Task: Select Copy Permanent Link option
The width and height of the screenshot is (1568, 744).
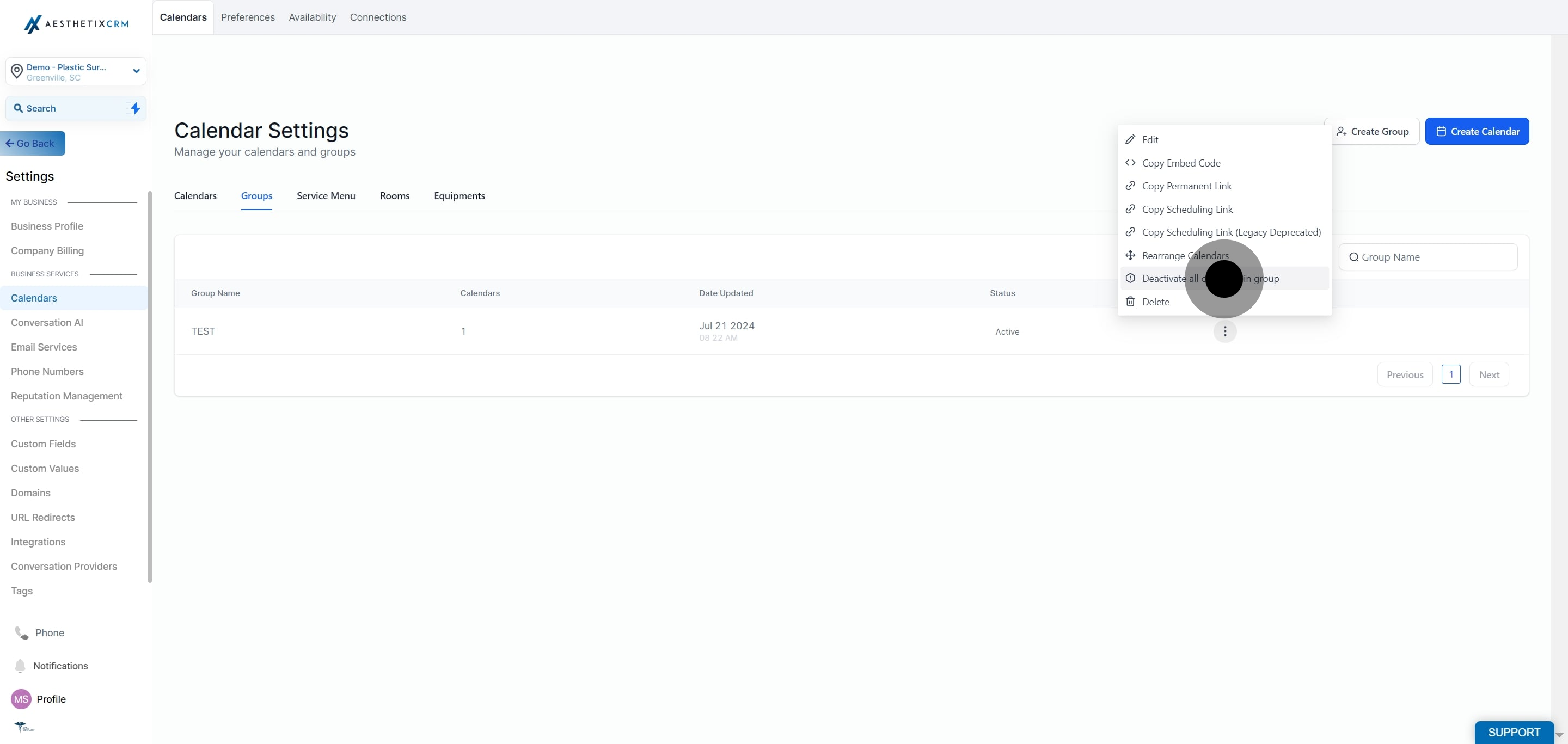Action: [1186, 186]
